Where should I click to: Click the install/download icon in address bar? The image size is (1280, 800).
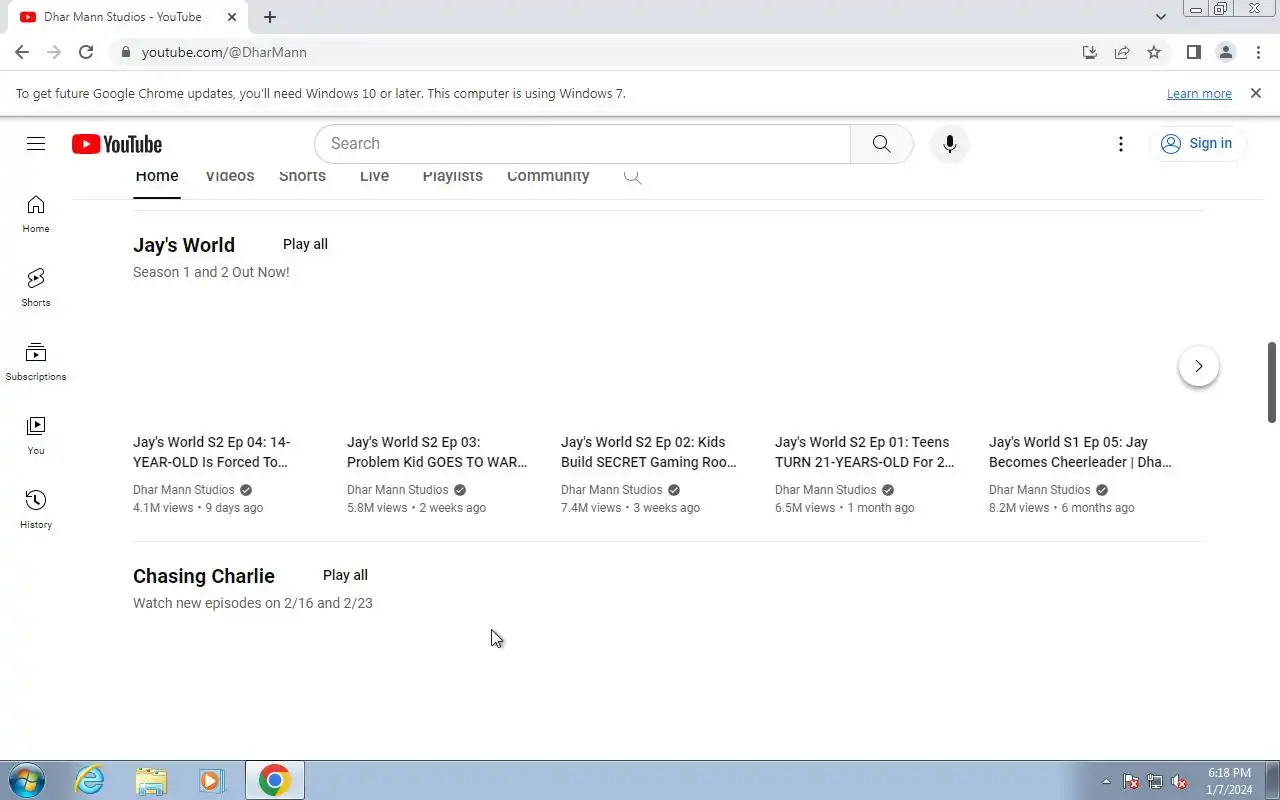[x=1090, y=52]
